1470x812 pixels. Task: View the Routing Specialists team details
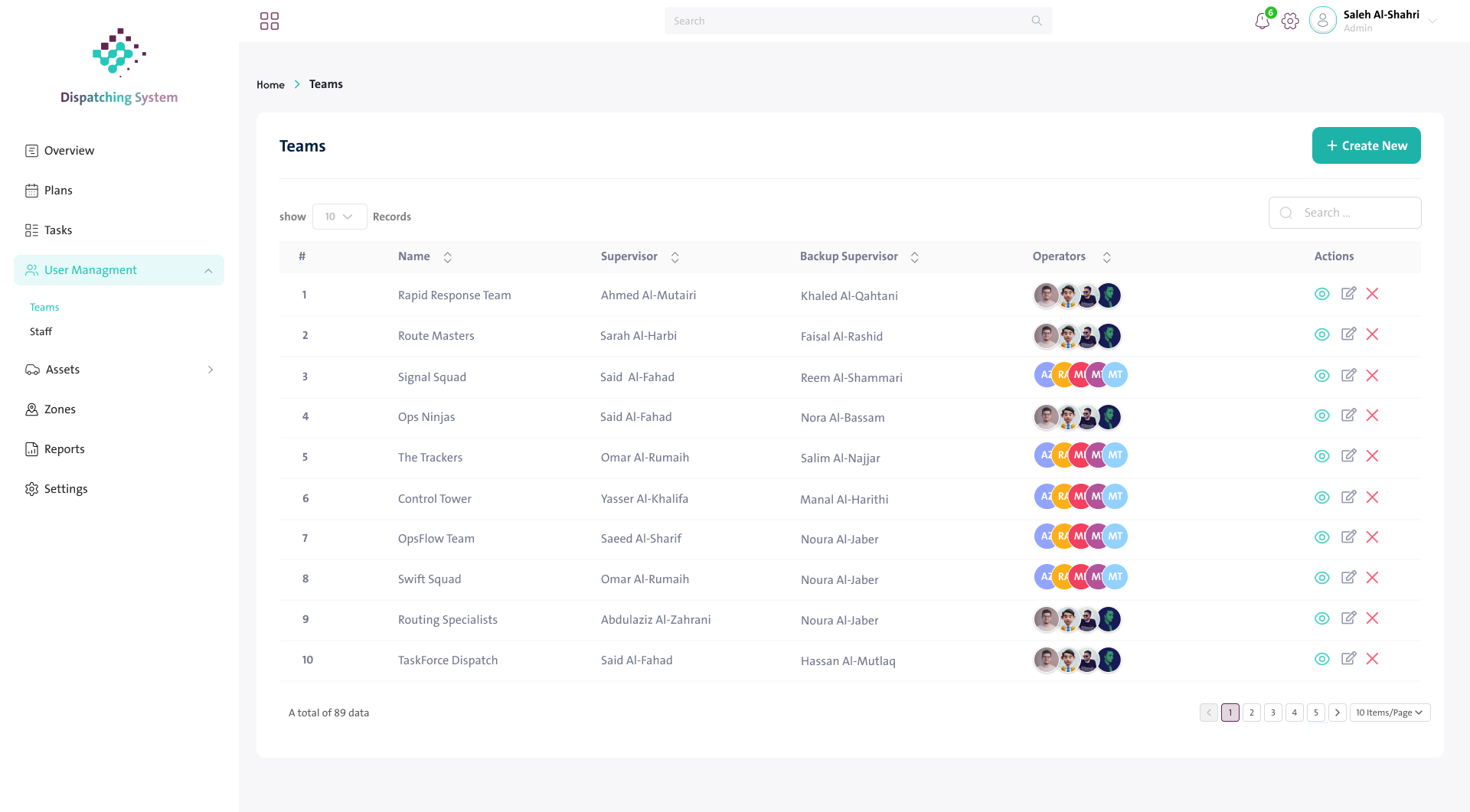[1321, 618]
